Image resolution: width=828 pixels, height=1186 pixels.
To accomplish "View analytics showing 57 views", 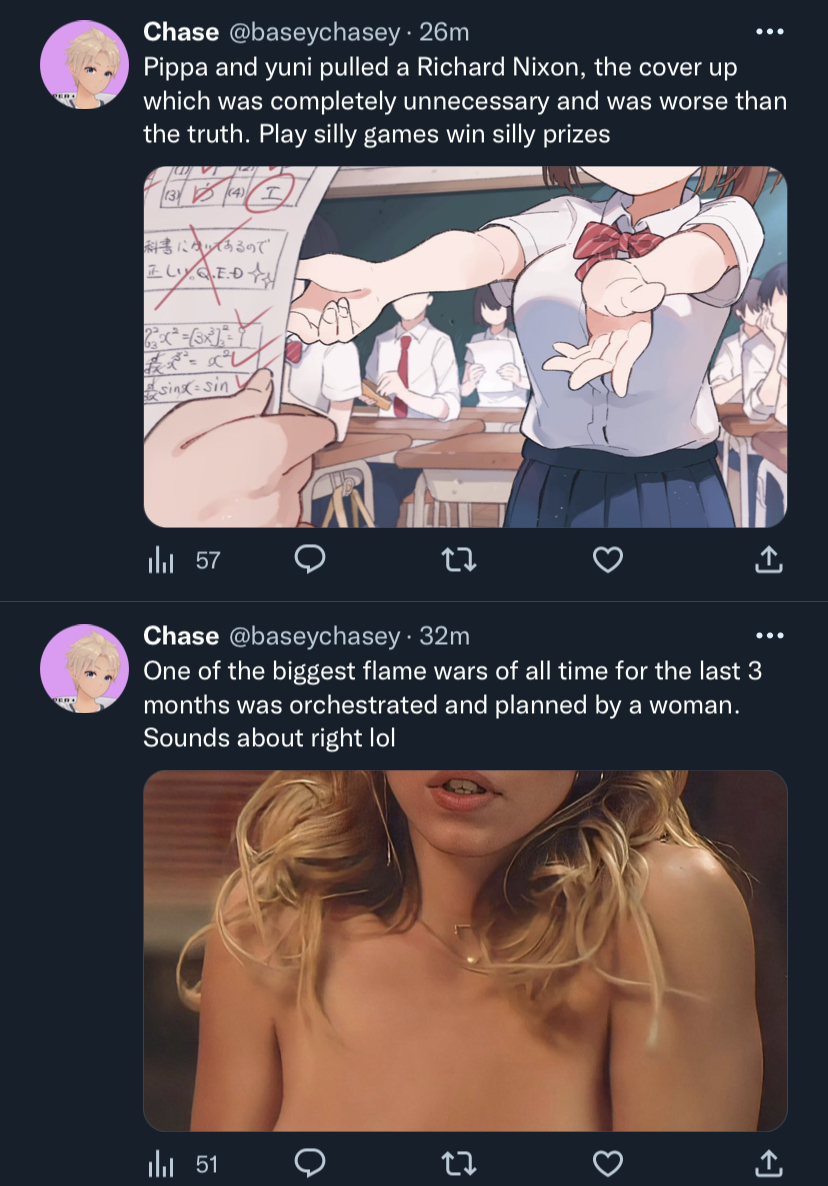I will click(x=184, y=560).
